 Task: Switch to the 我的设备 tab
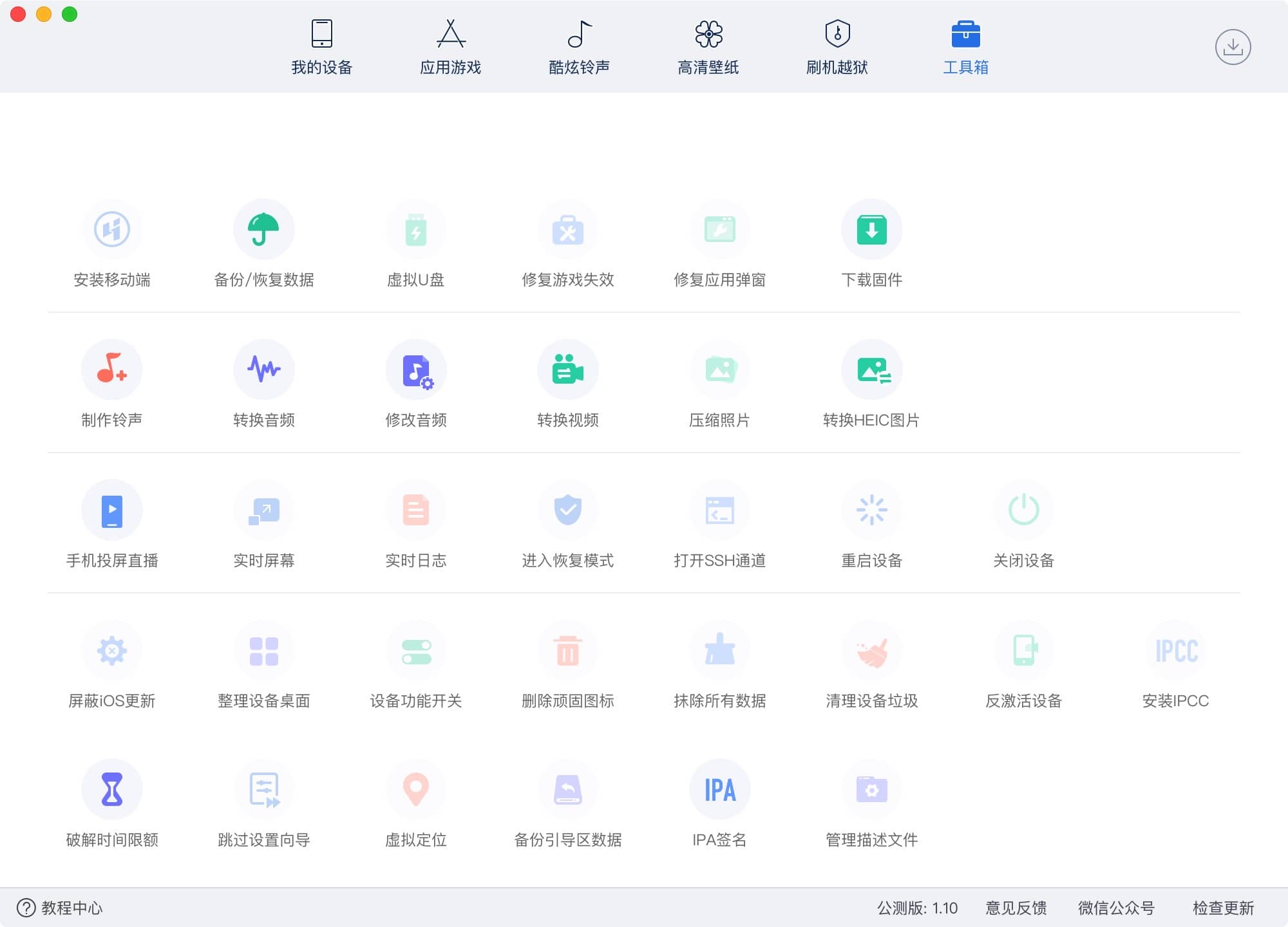pos(321,47)
